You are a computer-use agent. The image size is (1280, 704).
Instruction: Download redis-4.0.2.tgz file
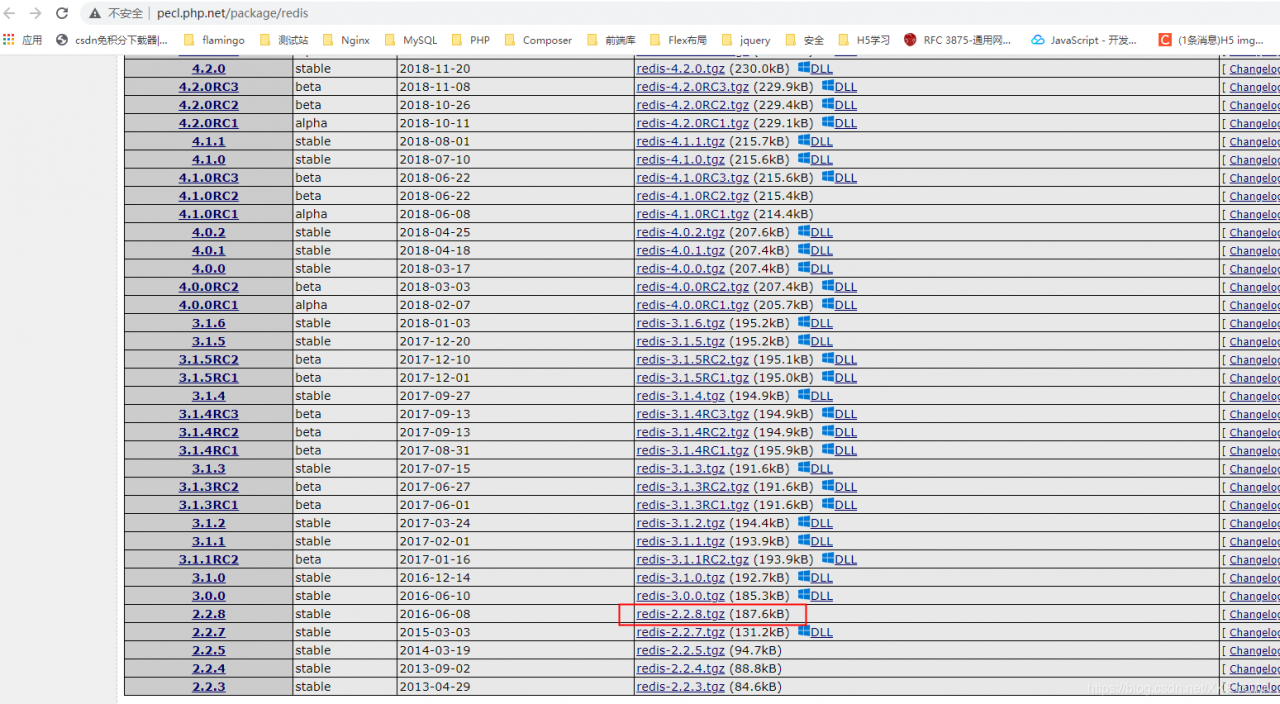tap(680, 232)
